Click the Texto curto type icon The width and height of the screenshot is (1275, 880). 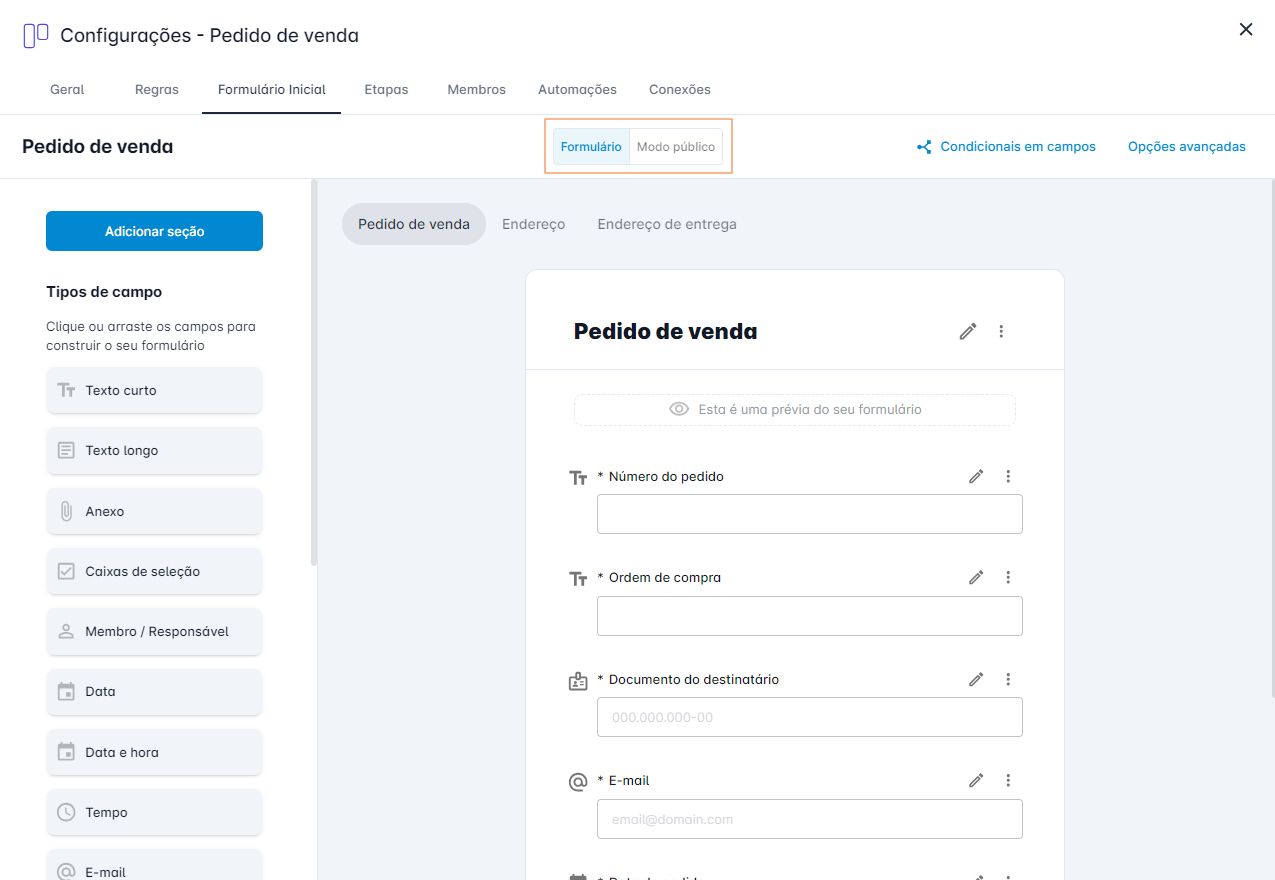tap(66, 390)
